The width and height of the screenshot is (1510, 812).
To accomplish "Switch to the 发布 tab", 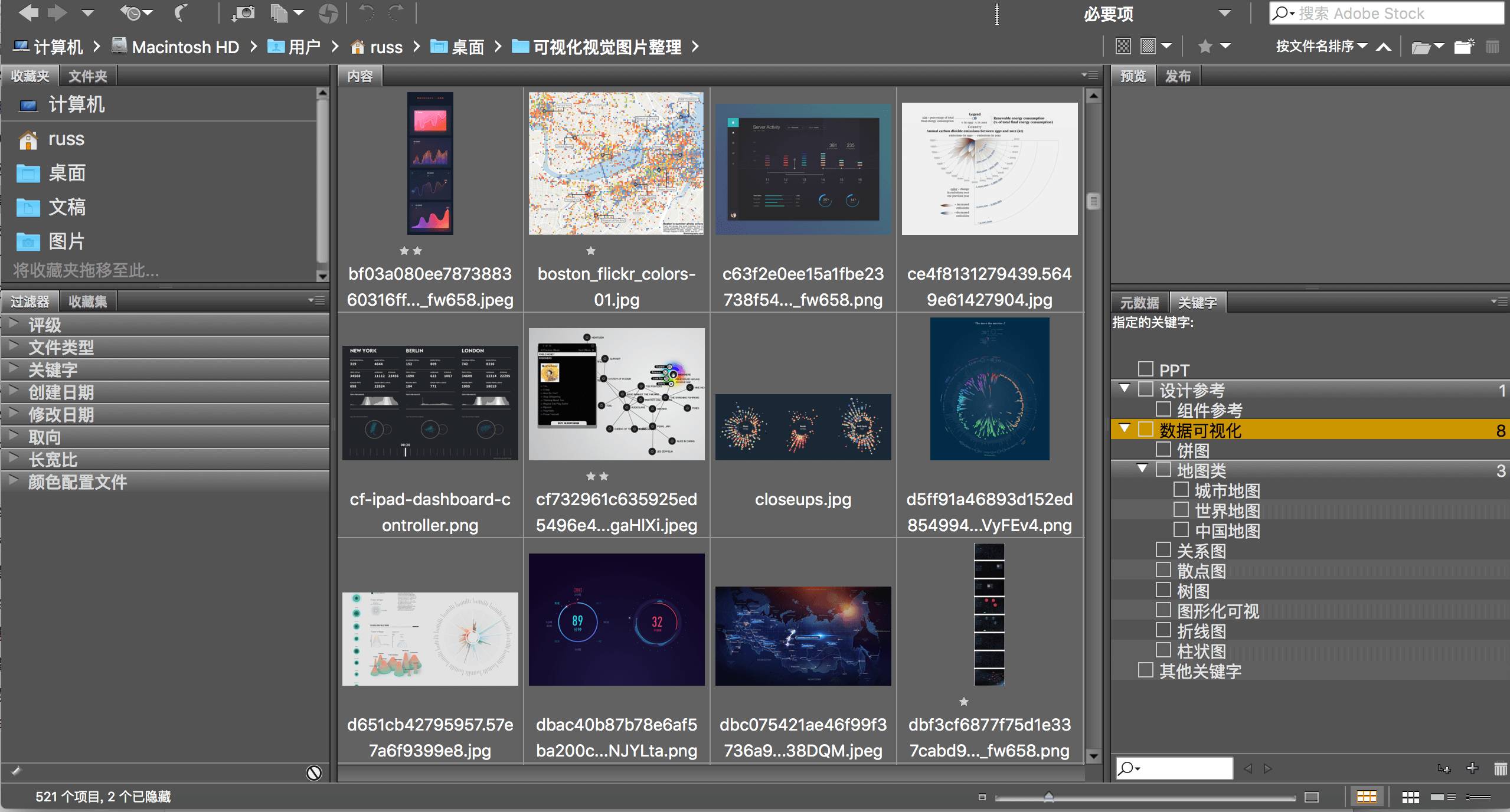I will coord(1178,76).
